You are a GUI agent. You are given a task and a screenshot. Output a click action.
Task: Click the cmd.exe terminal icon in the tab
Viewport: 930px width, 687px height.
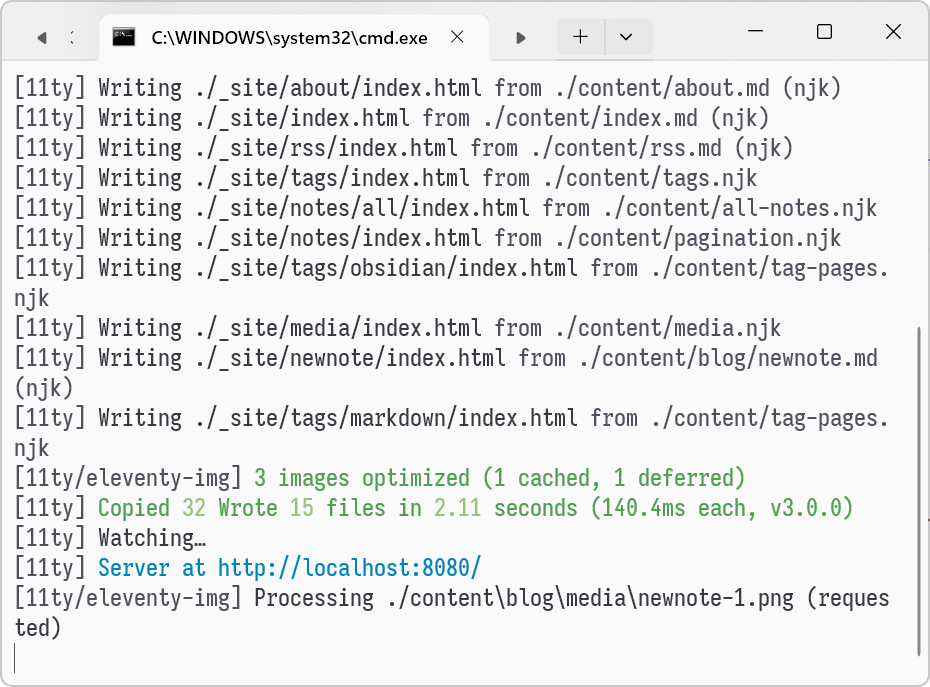(x=124, y=37)
